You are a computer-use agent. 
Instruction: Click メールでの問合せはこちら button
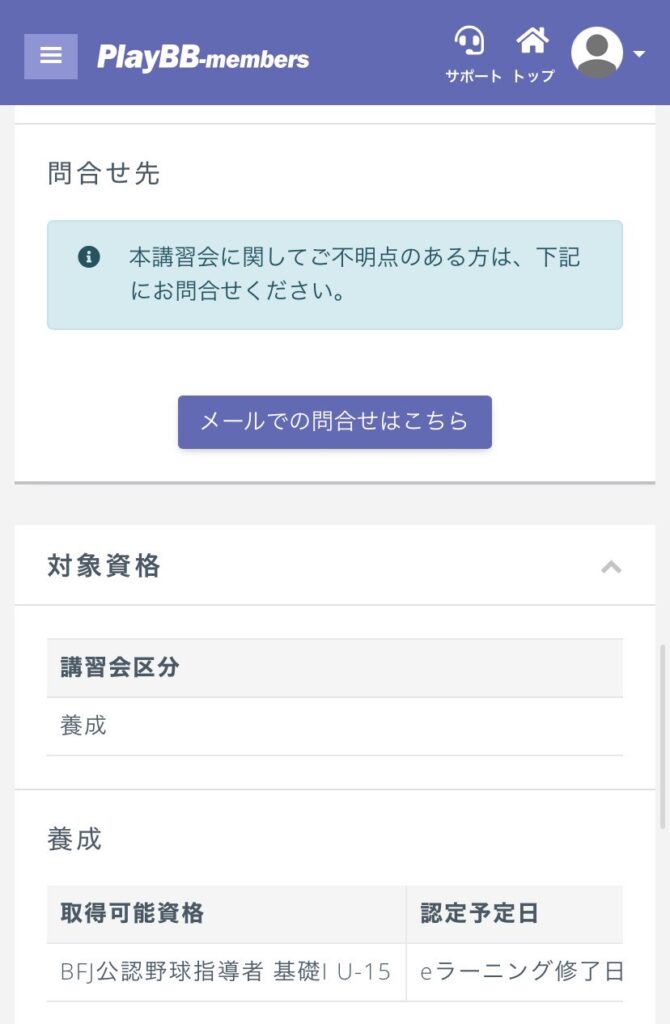[x=334, y=422]
